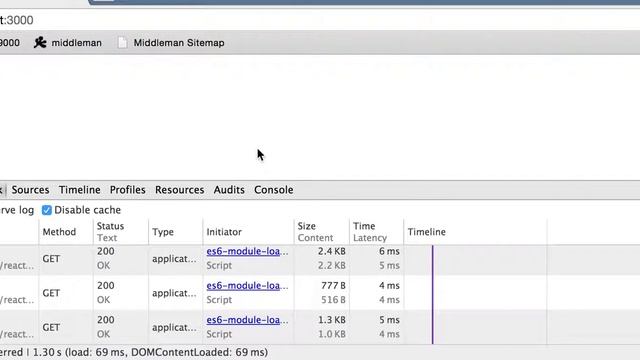Click the middleman bookmark favicon
The width and height of the screenshot is (640, 360).
pos(40,42)
